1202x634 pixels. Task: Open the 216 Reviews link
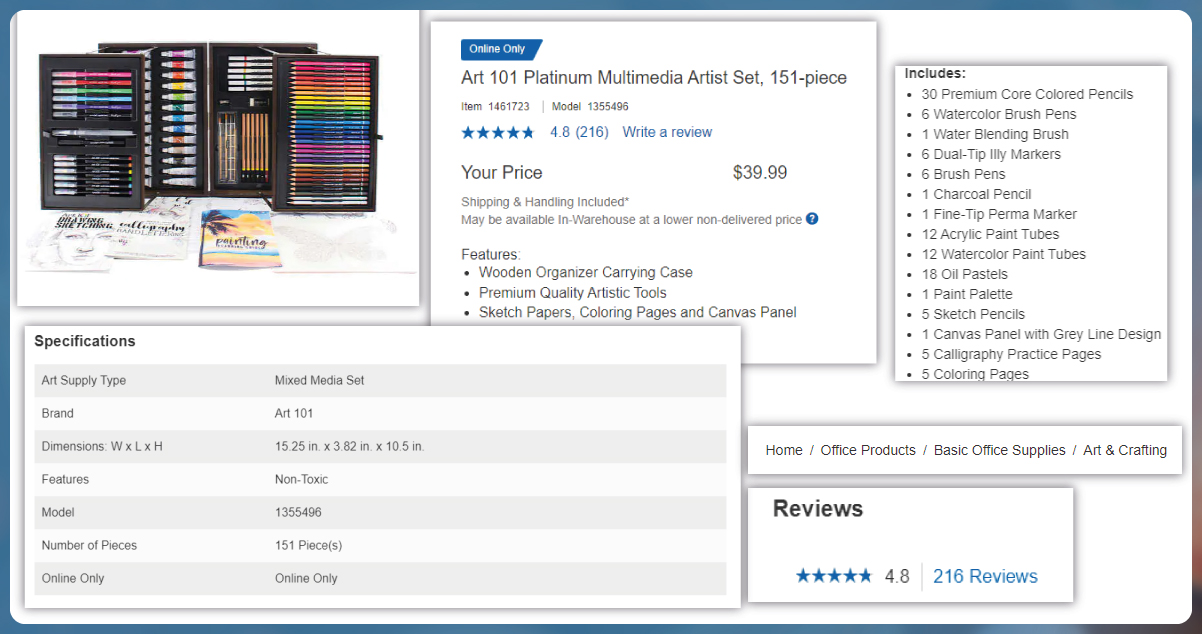(985, 576)
